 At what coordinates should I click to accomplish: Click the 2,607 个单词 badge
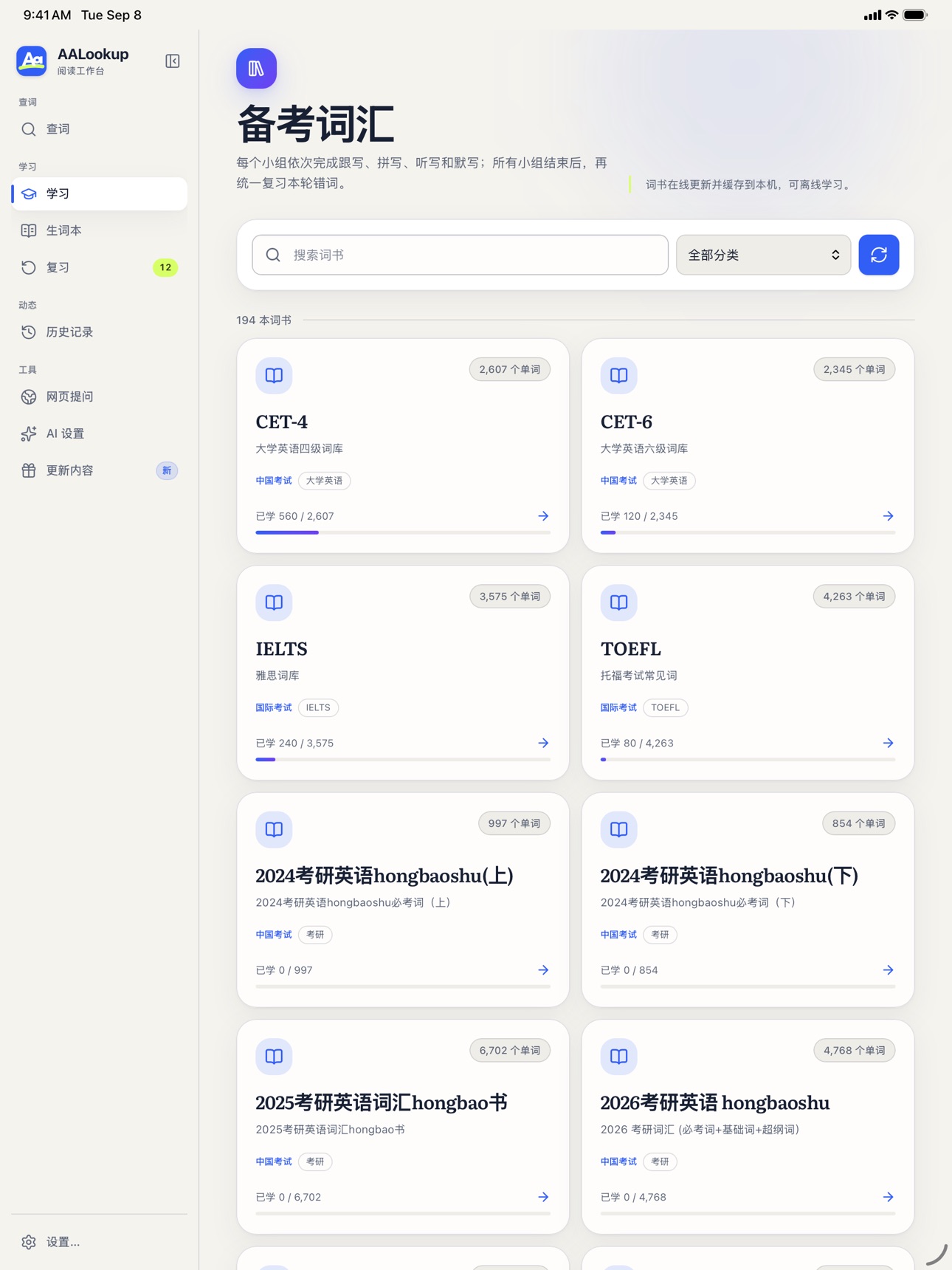coord(509,369)
